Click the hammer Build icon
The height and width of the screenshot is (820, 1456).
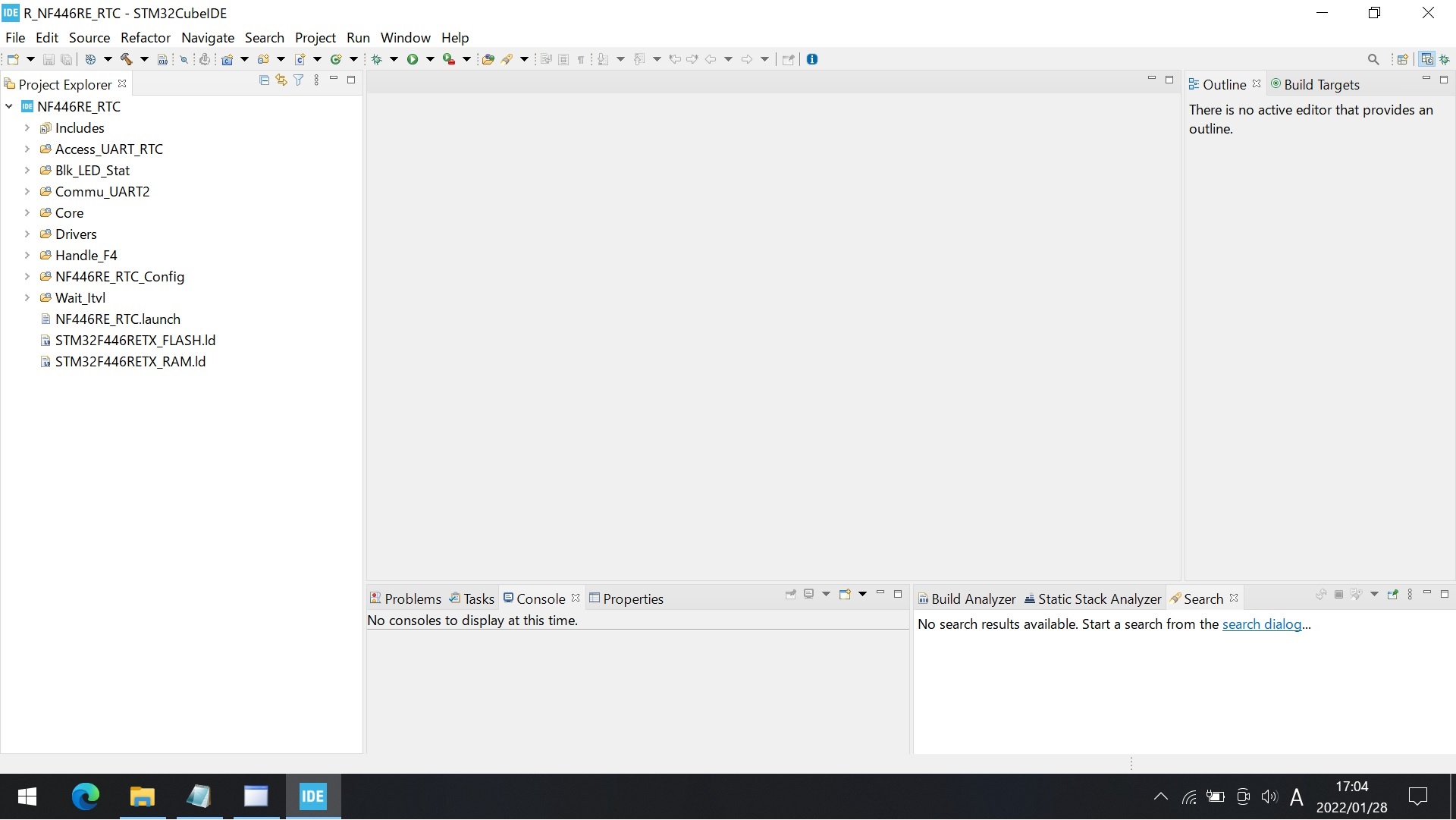(126, 59)
